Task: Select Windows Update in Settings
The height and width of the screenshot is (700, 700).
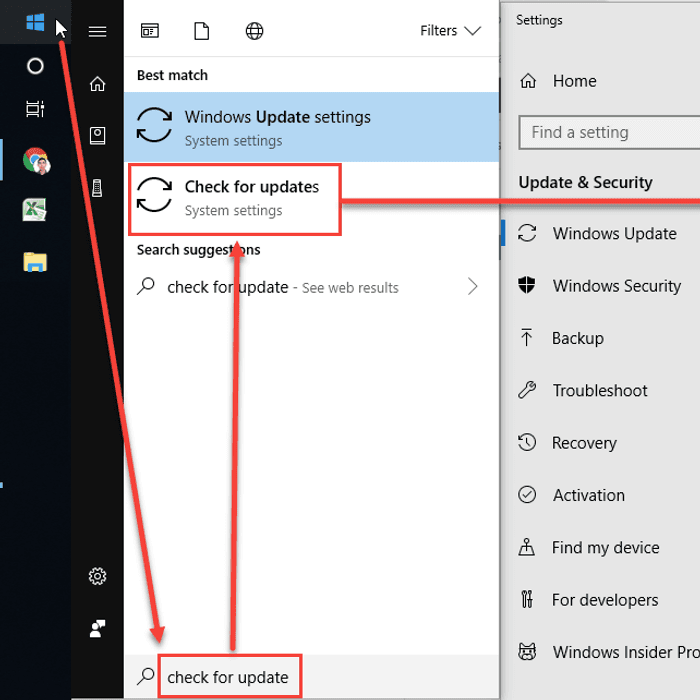Action: pyautogui.click(x=598, y=233)
